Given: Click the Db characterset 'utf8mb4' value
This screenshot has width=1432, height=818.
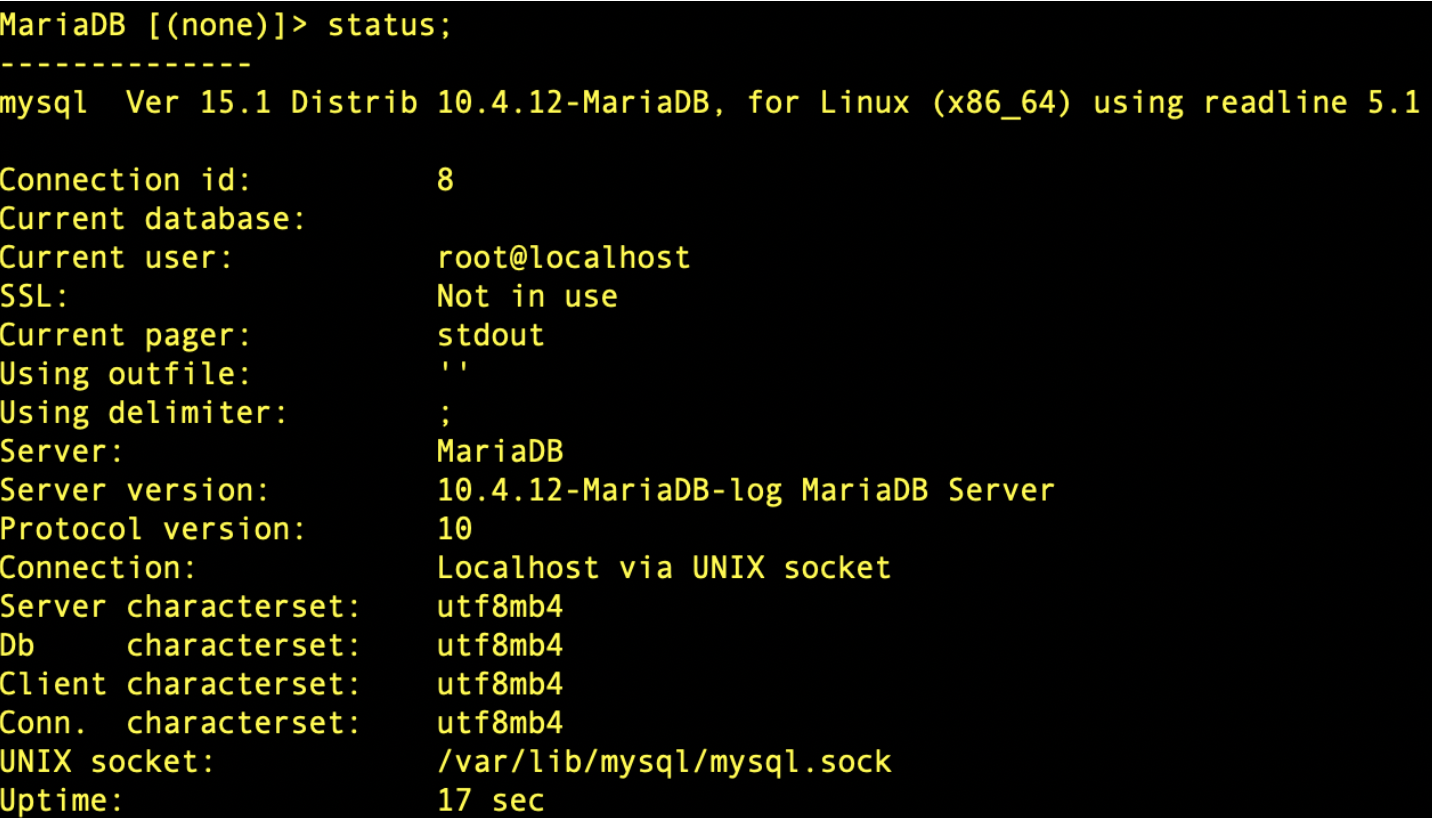Looking at the screenshot, I should 500,646.
